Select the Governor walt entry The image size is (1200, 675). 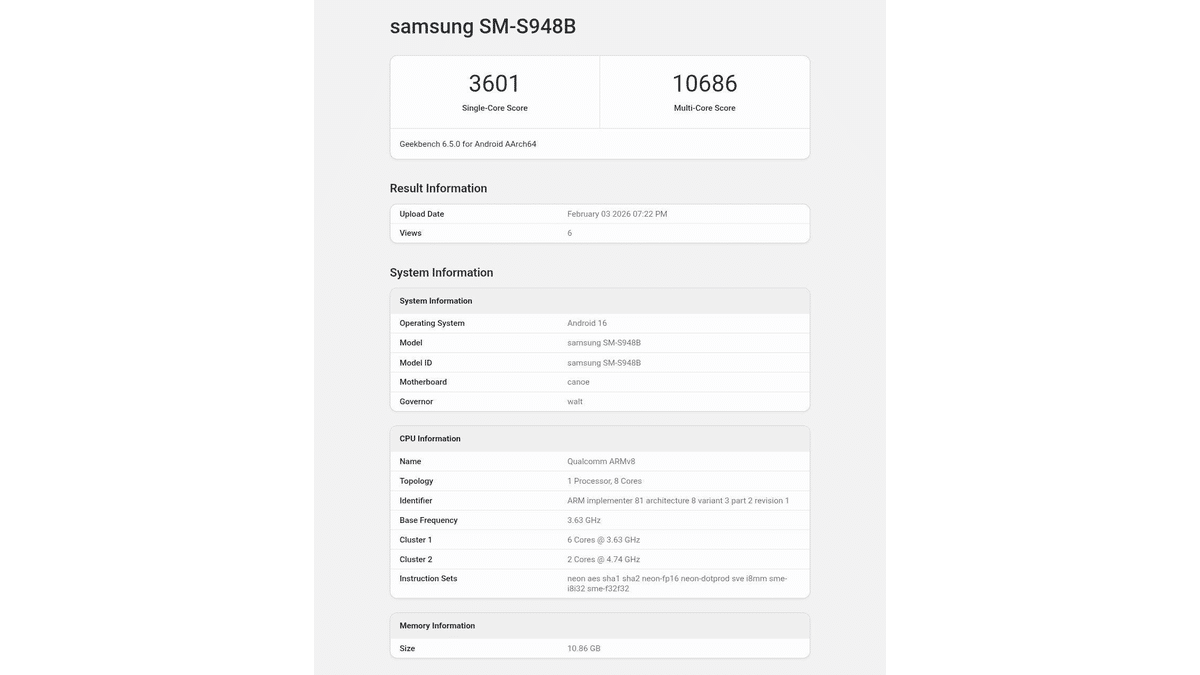[x=600, y=400]
